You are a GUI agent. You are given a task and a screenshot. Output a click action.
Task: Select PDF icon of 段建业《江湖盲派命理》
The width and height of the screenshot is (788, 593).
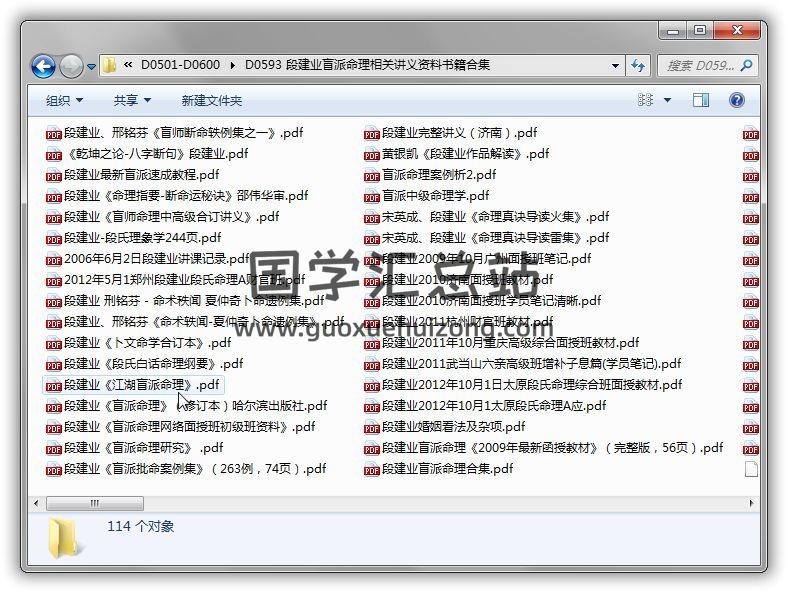(x=53, y=386)
